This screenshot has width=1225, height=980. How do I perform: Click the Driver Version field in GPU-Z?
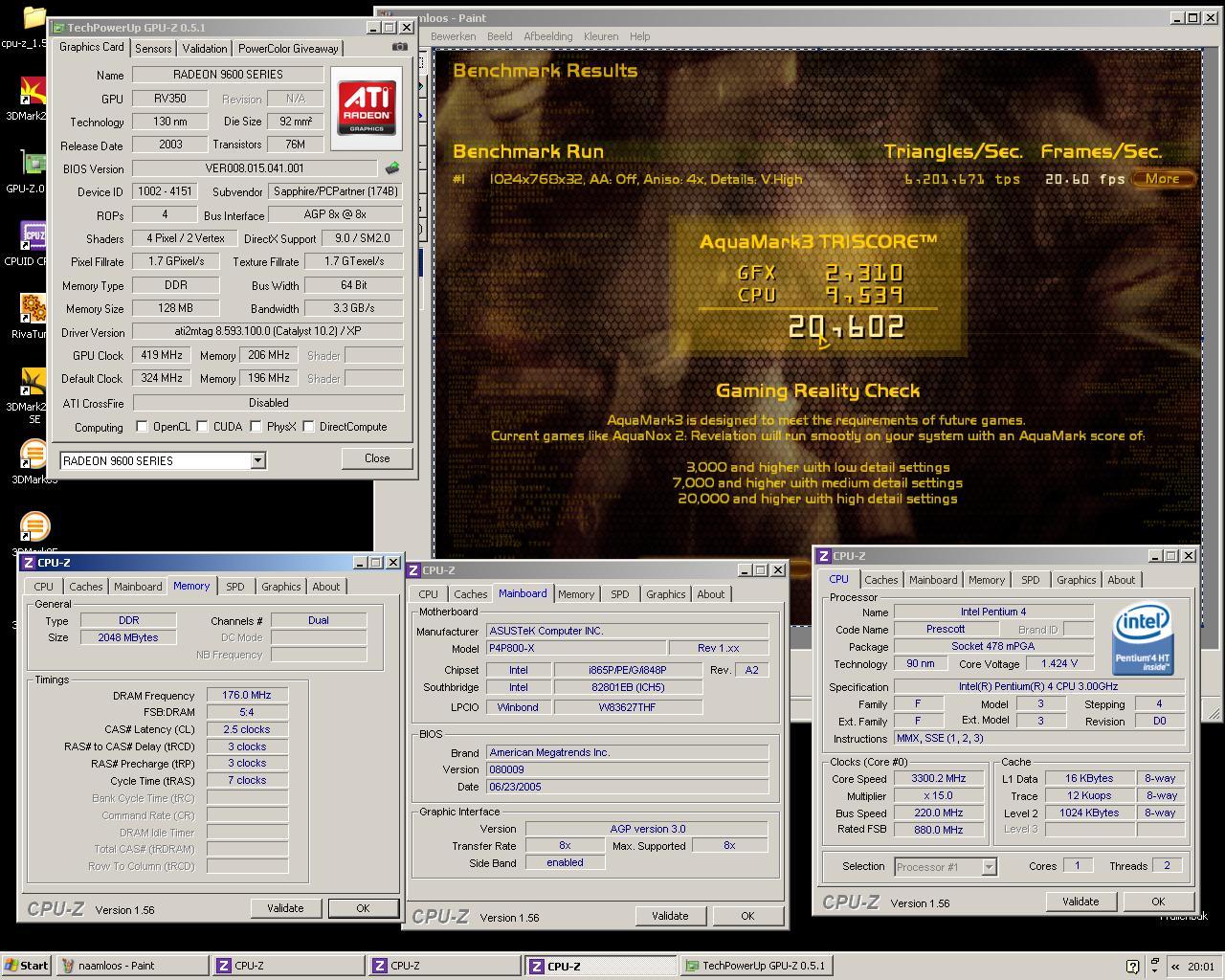(267, 331)
